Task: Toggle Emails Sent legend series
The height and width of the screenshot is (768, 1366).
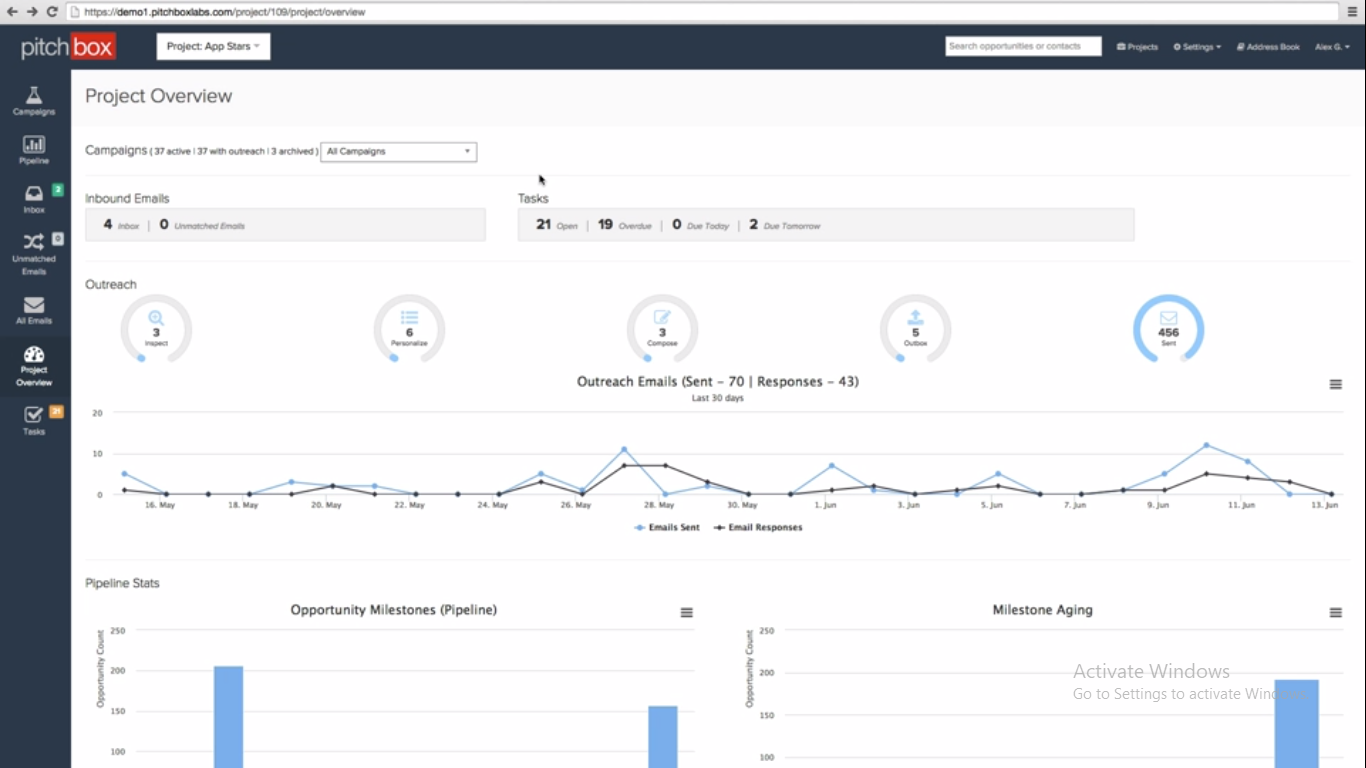Action: [666, 527]
